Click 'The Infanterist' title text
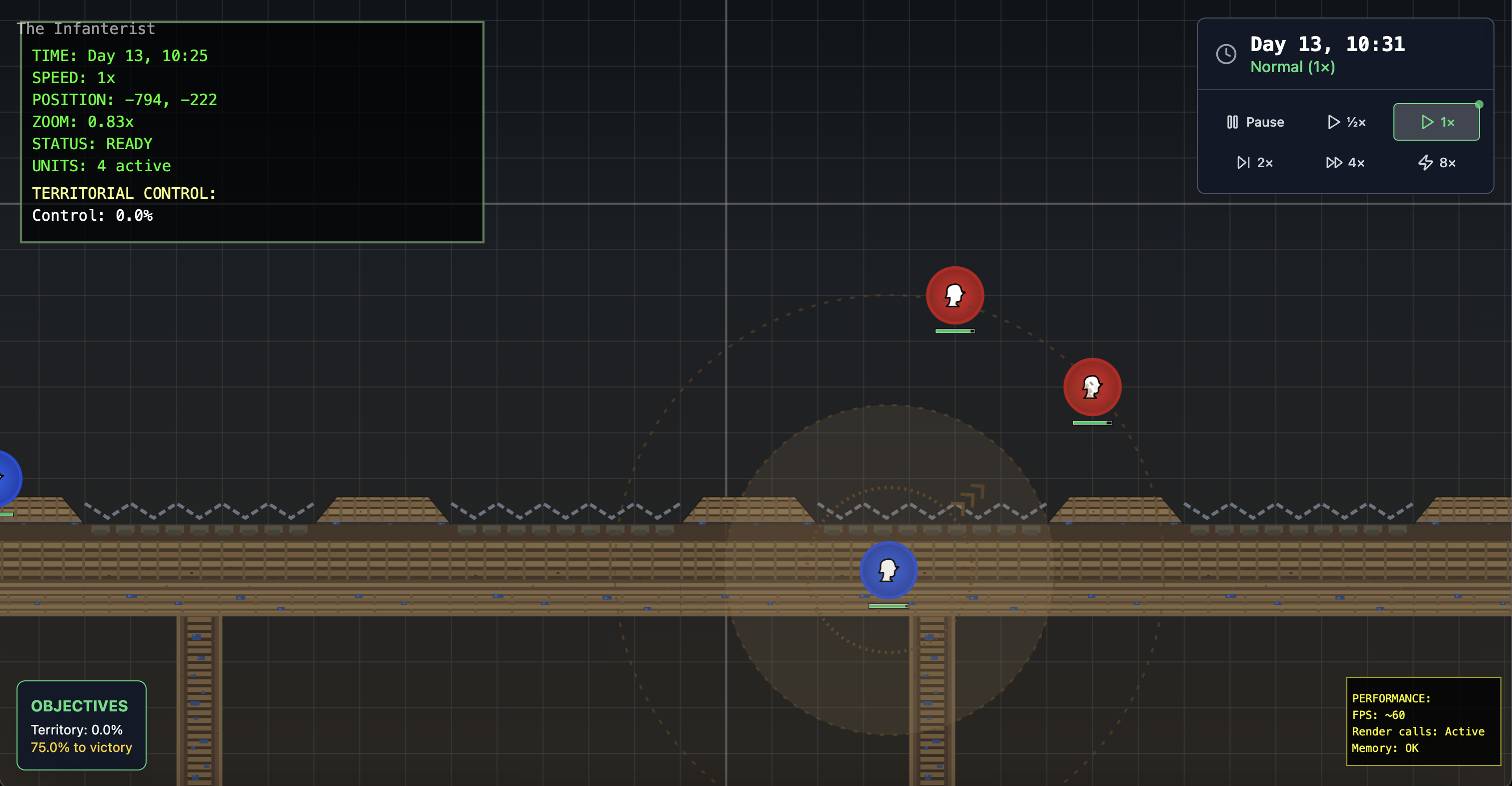Image resolution: width=1512 pixels, height=786 pixels. [86, 29]
